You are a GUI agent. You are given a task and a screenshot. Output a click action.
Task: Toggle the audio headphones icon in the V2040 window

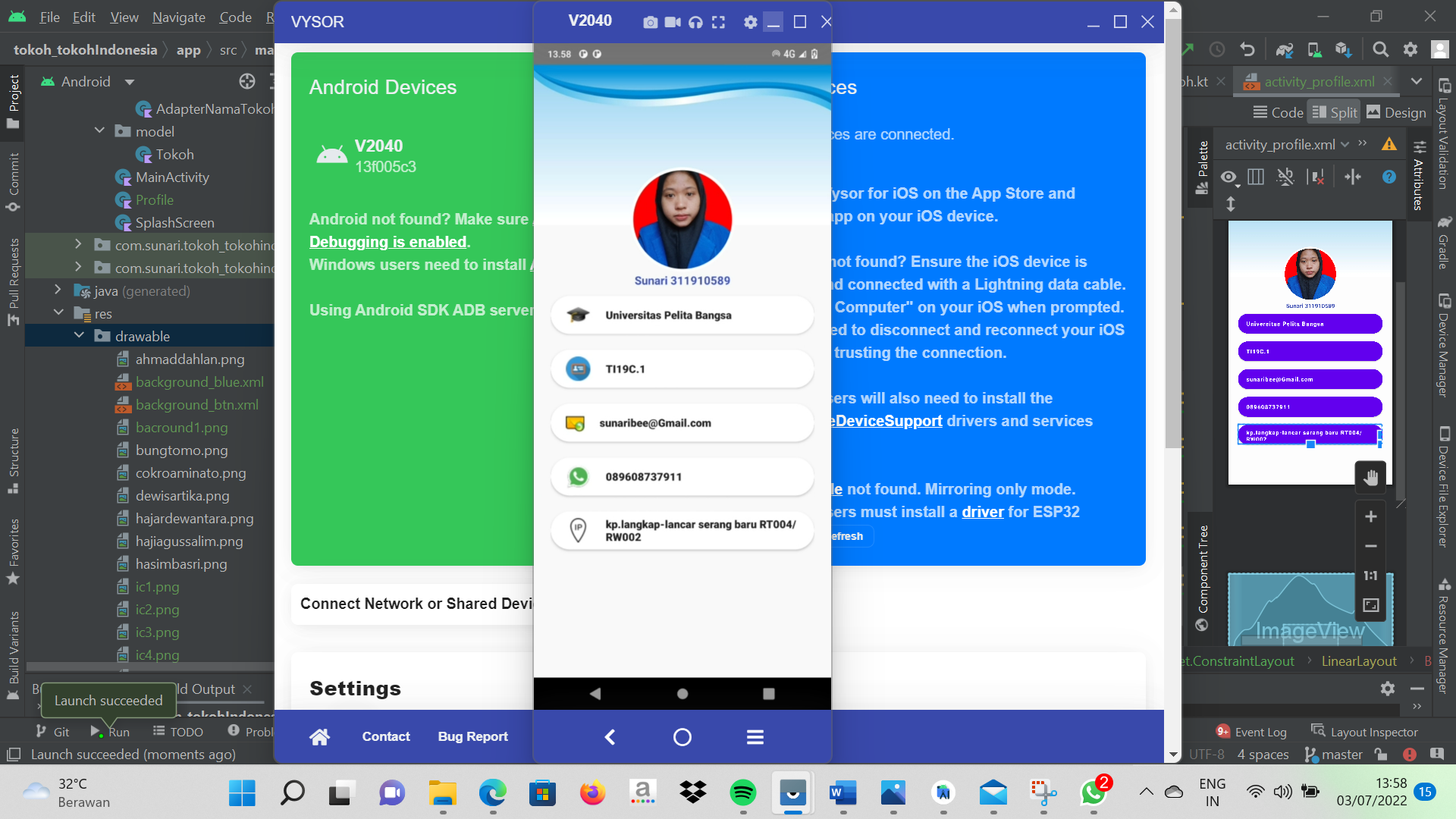tap(695, 22)
